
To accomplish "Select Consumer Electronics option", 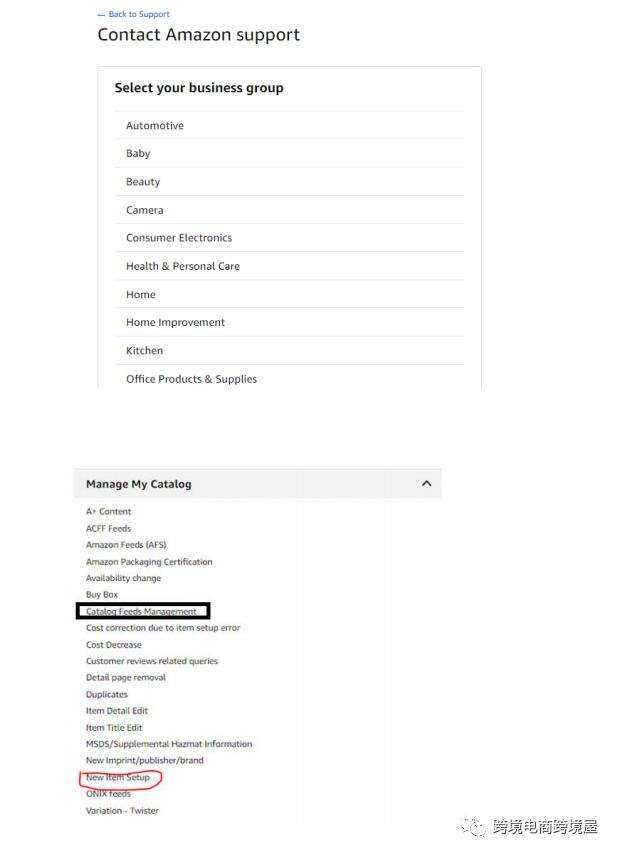I will pos(289,238).
